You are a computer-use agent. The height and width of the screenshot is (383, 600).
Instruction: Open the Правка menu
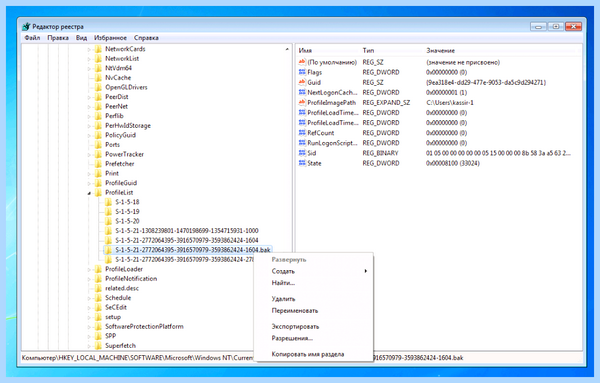(x=58, y=38)
